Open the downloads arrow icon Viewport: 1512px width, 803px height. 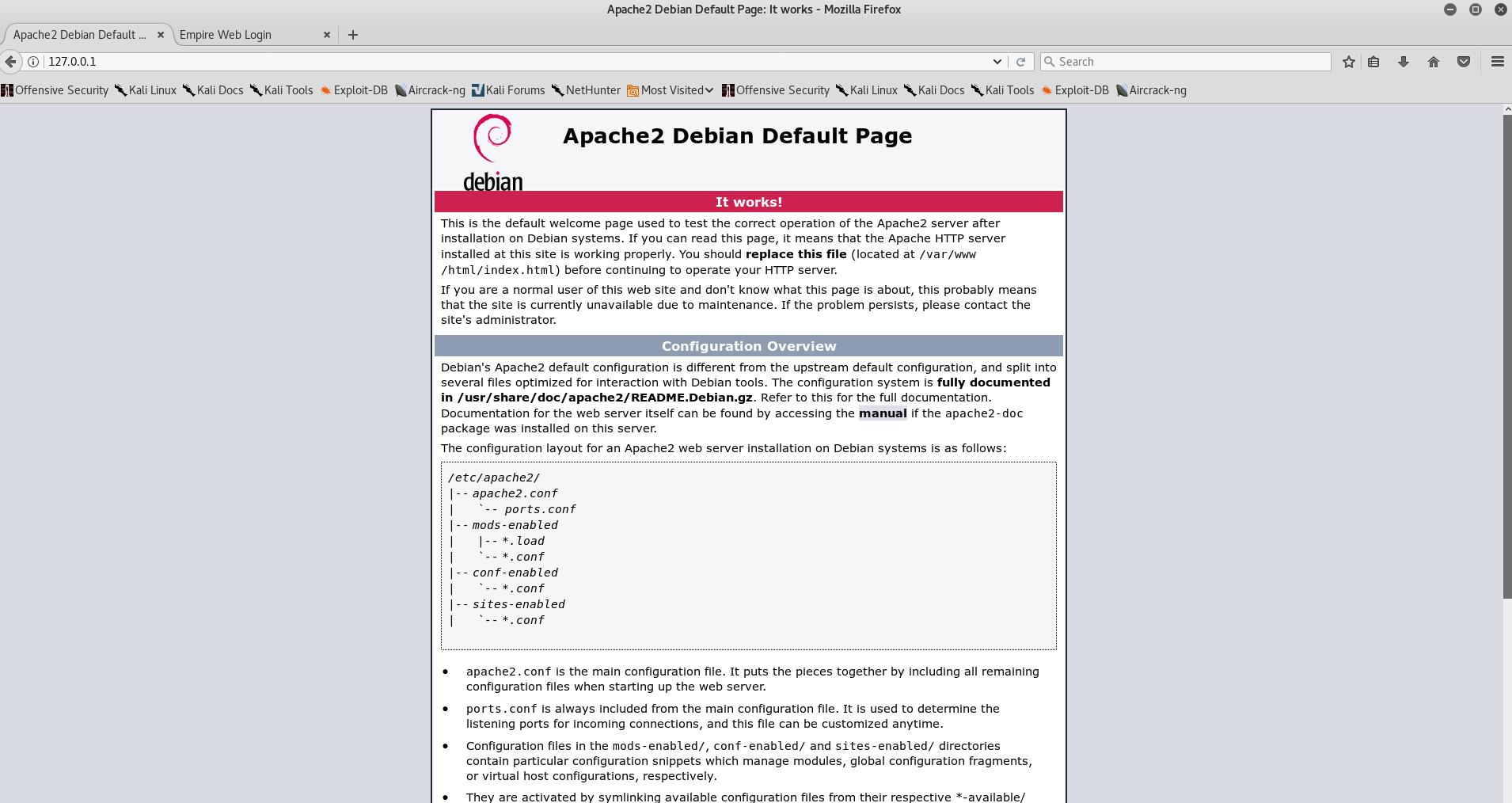pyautogui.click(x=1404, y=62)
